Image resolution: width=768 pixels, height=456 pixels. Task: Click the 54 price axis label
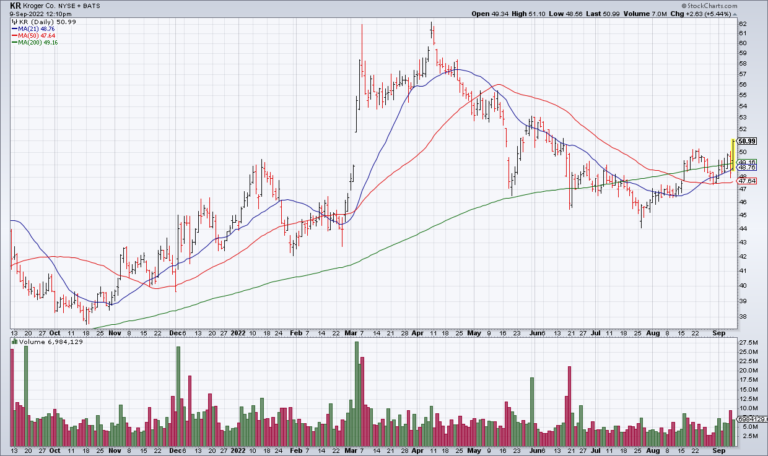click(743, 106)
